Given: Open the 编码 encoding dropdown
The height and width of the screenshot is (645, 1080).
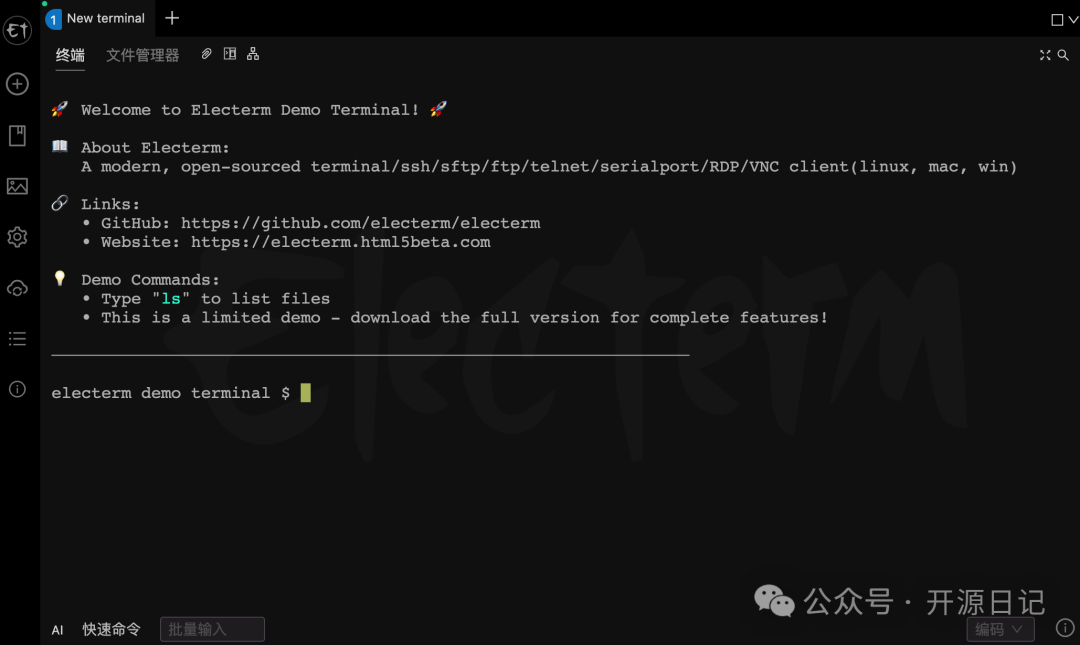Looking at the screenshot, I should click(1000, 629).
